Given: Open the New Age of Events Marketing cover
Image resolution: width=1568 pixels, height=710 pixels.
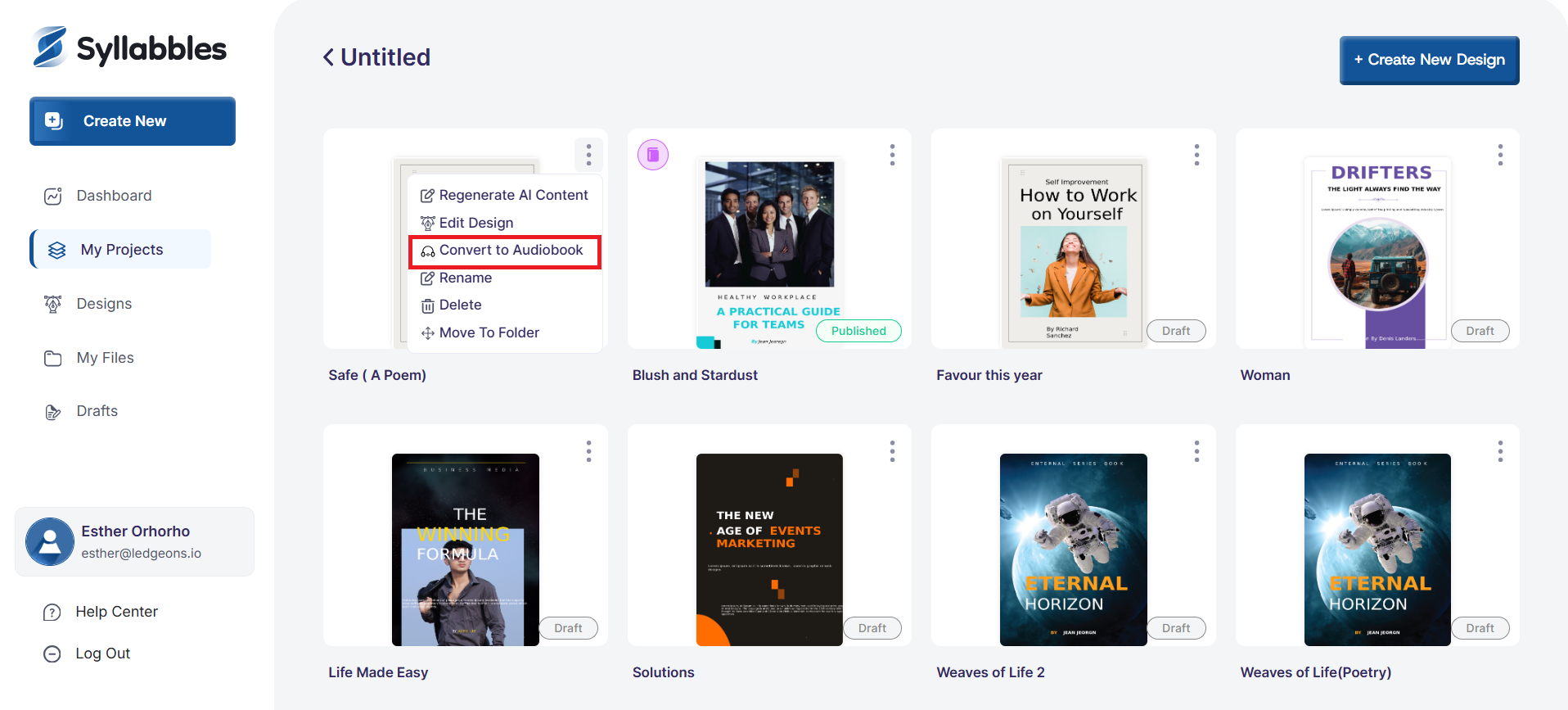Looking at the screenshot, I should pyautogui.click(x=769, y=549).
